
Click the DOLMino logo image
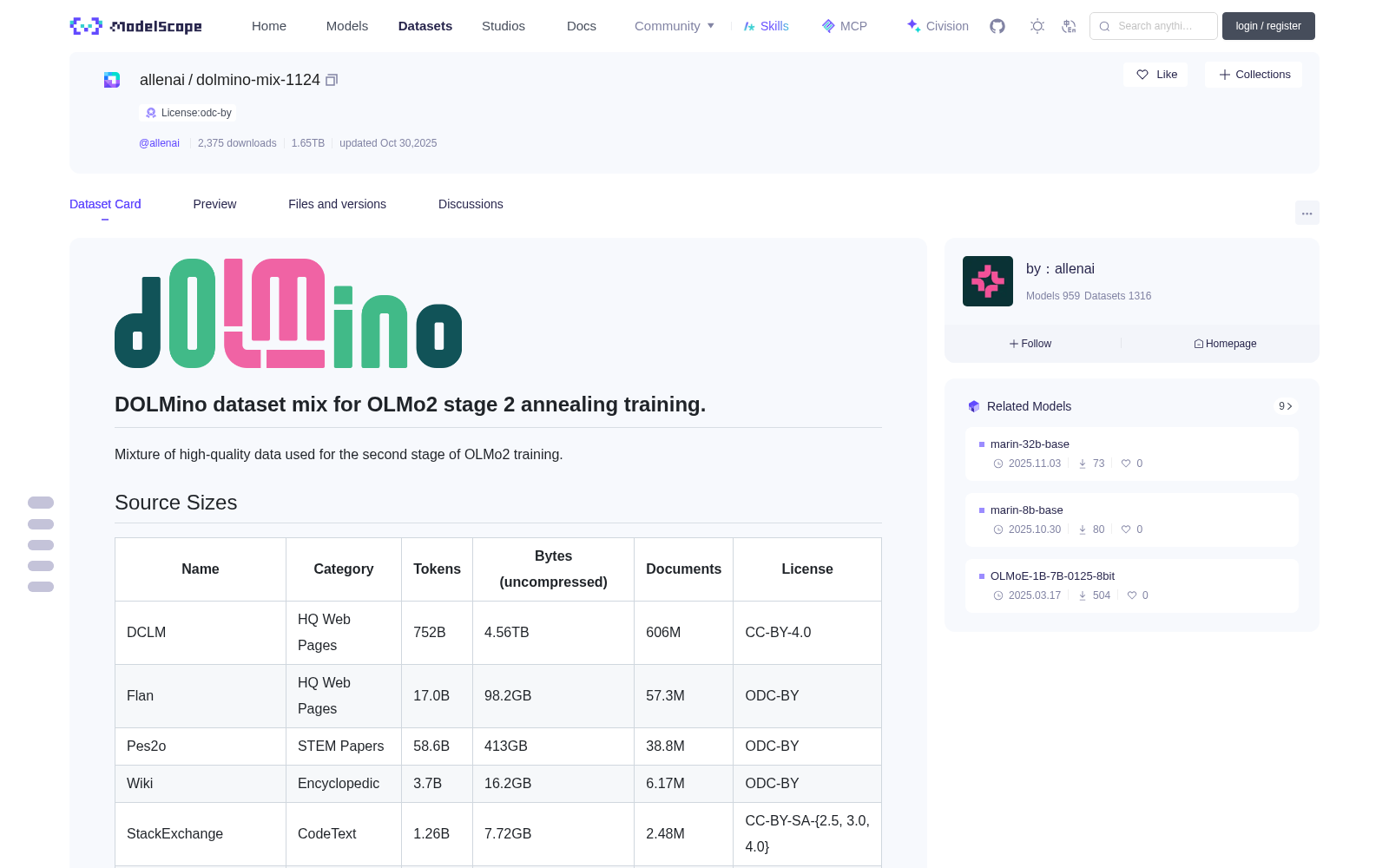288,313
